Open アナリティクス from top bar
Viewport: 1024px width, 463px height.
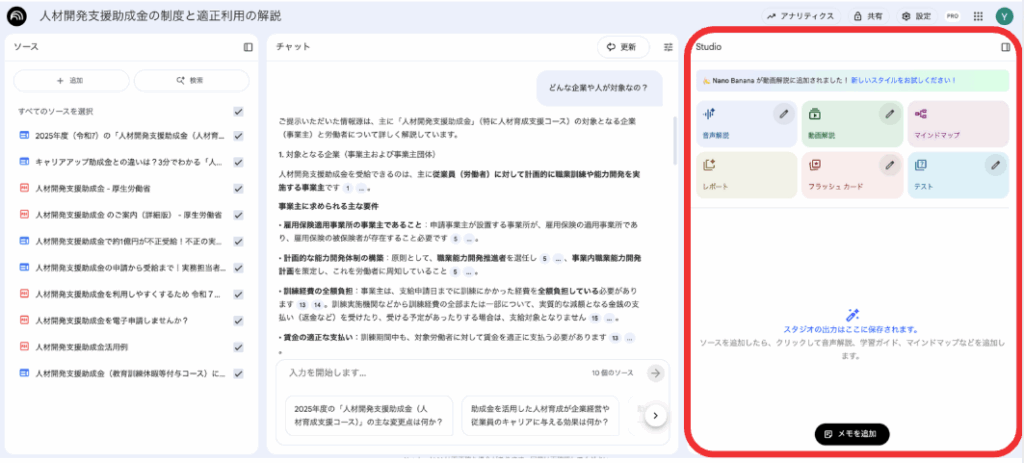point(802,16)
